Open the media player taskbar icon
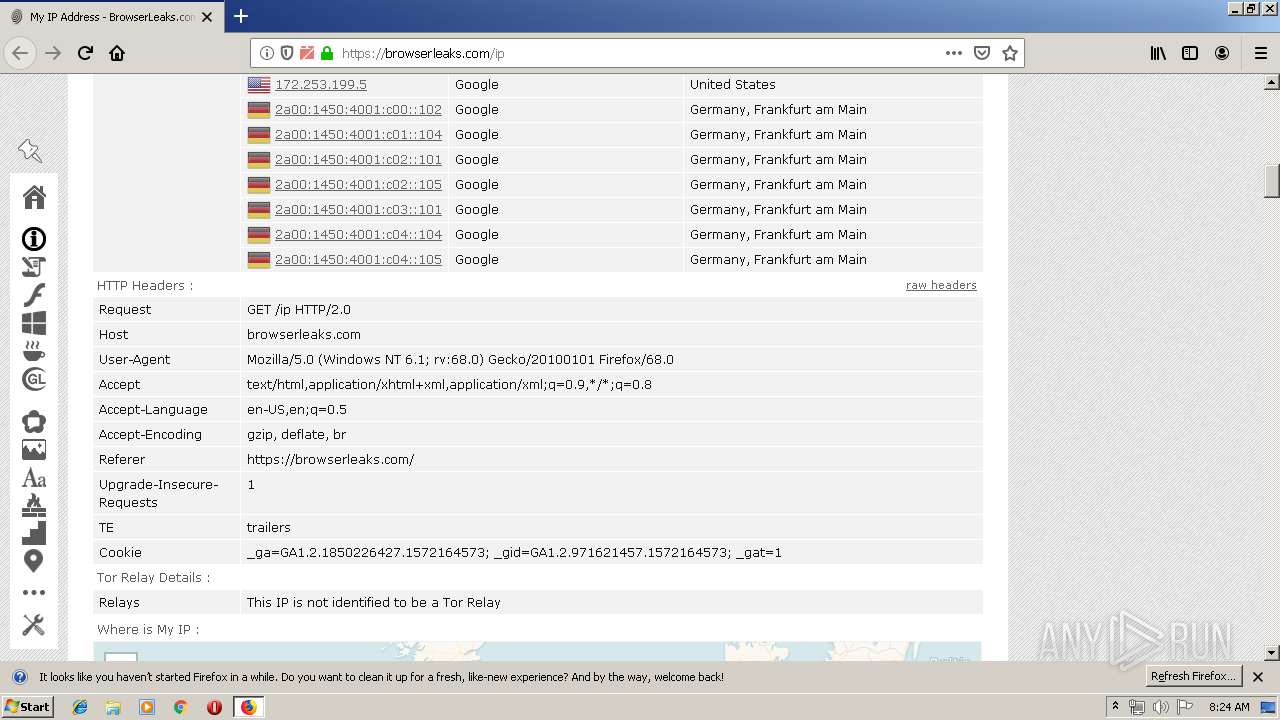 tap(147, 707)
